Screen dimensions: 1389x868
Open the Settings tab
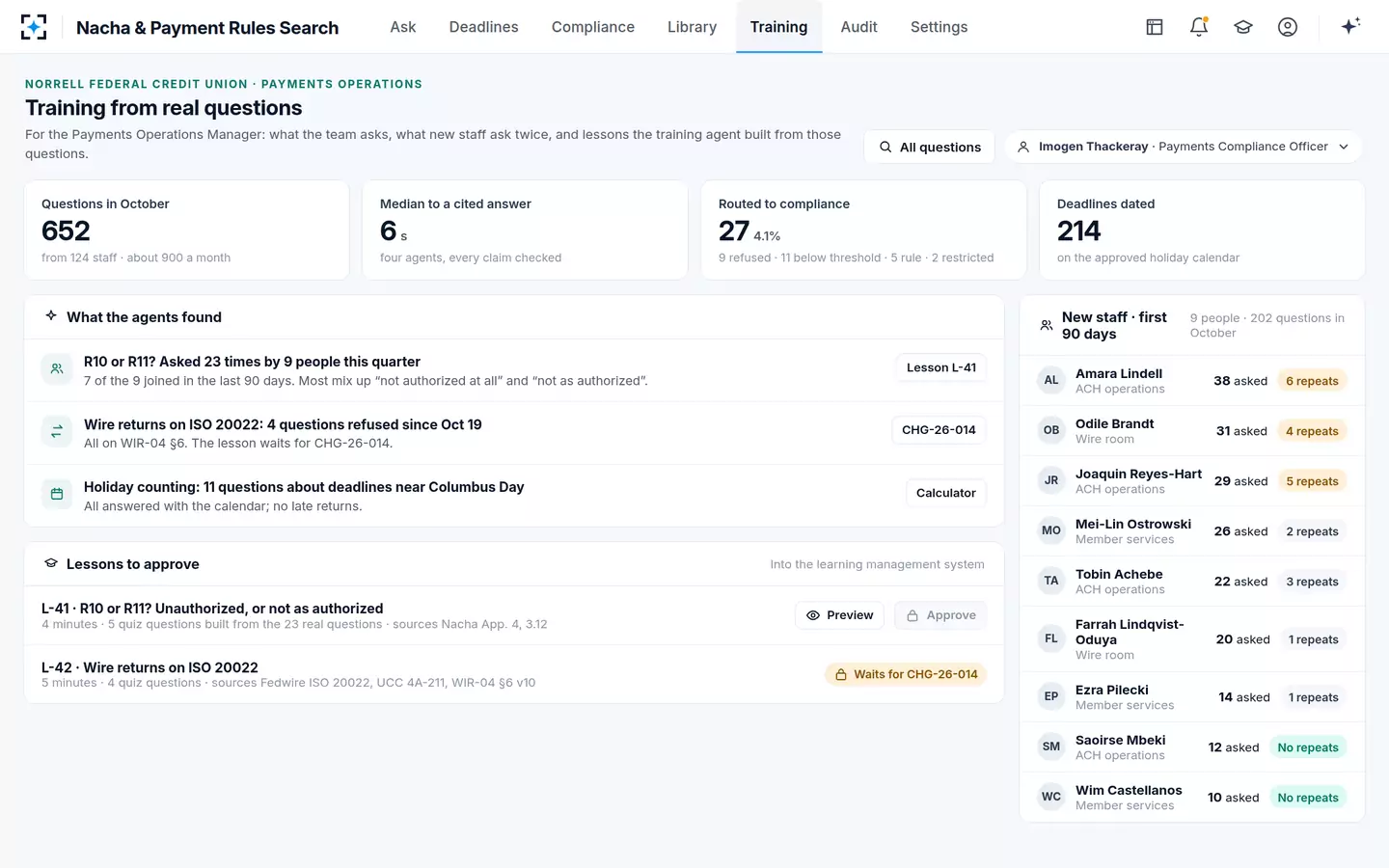point(939,27)
